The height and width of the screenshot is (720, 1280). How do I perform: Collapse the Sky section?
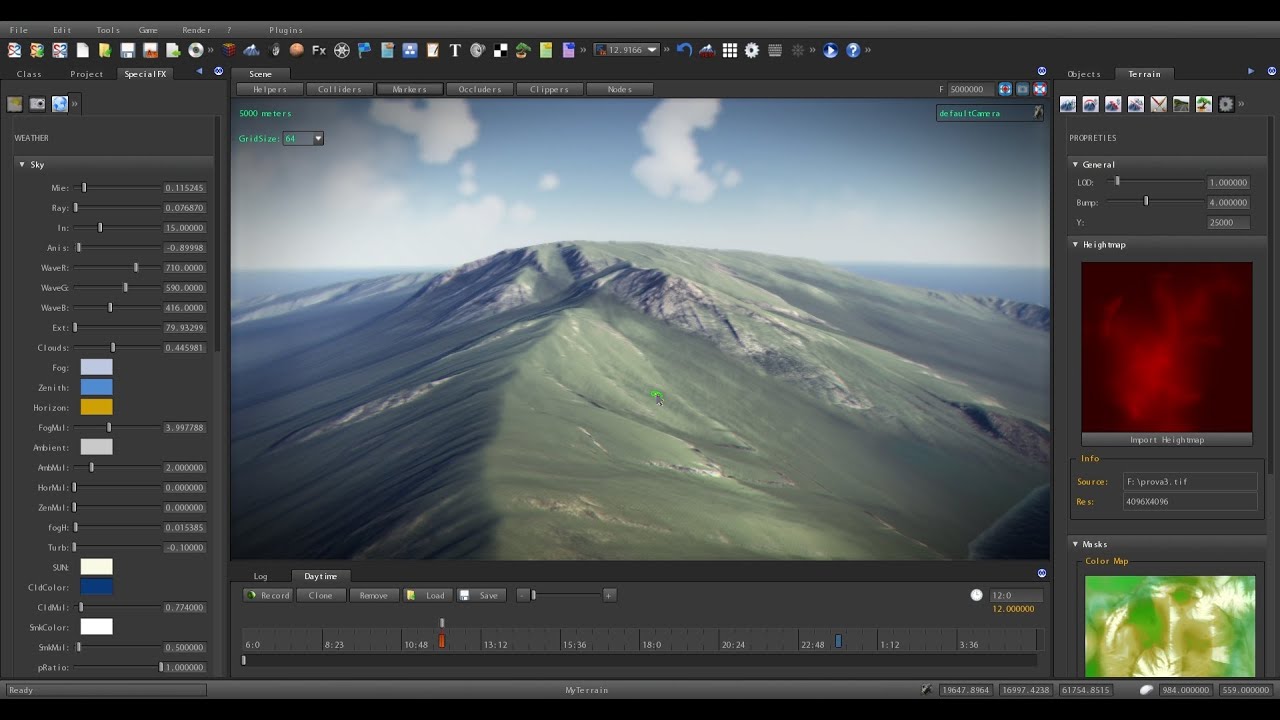(x=22, y=164)
